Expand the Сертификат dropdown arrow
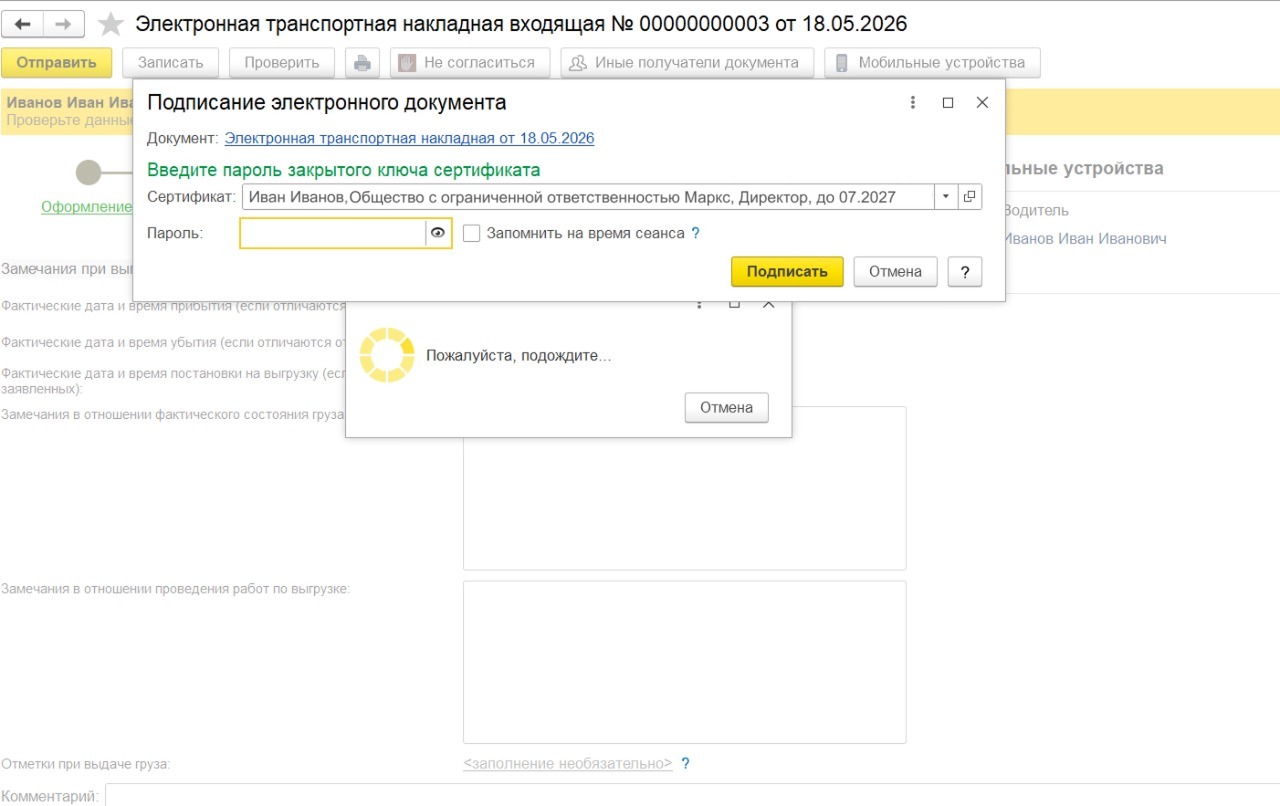The width and height of the screenshot is (1280, 806). click(x=947, y=197)
